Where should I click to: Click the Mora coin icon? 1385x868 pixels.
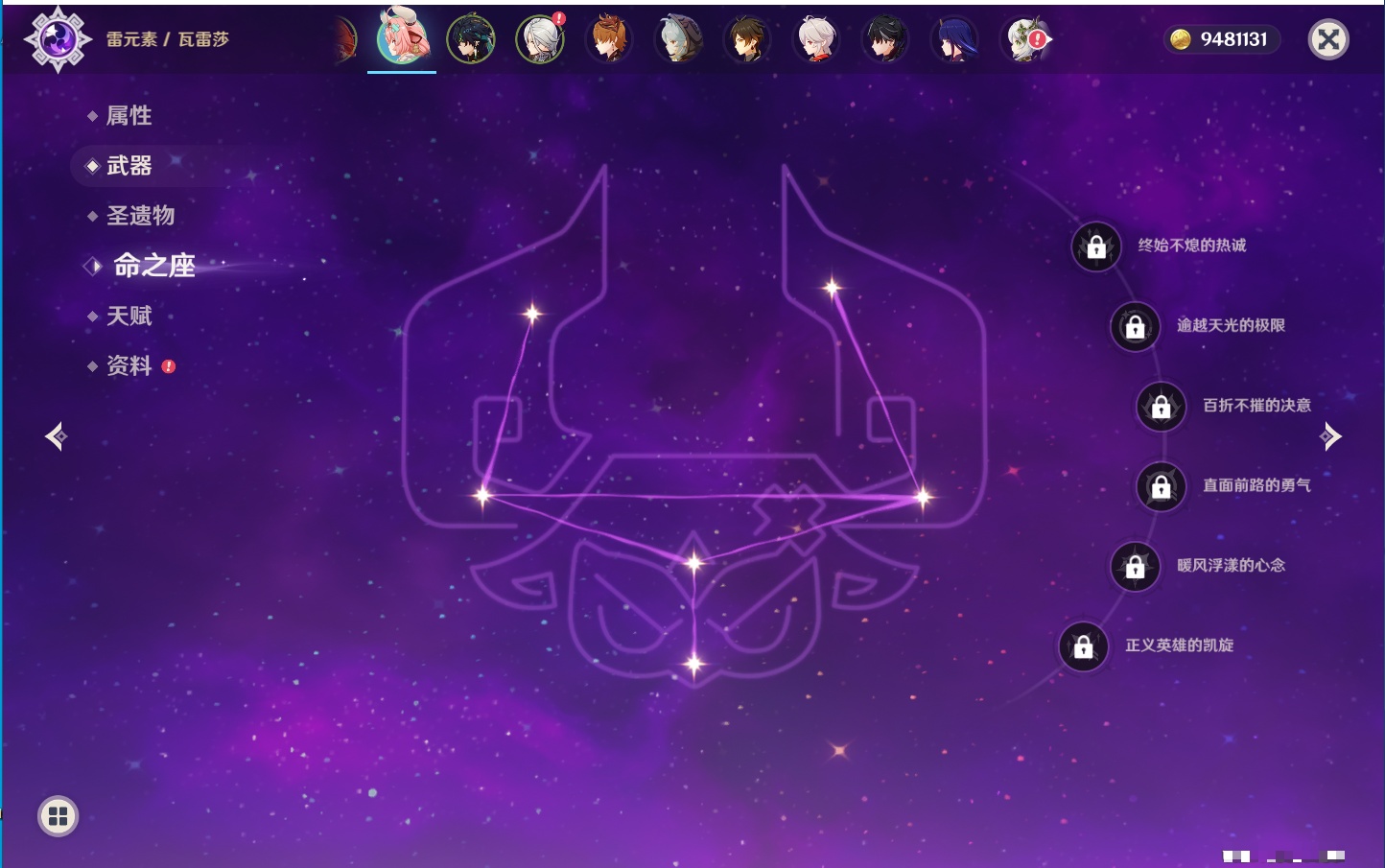(1180, 39)
